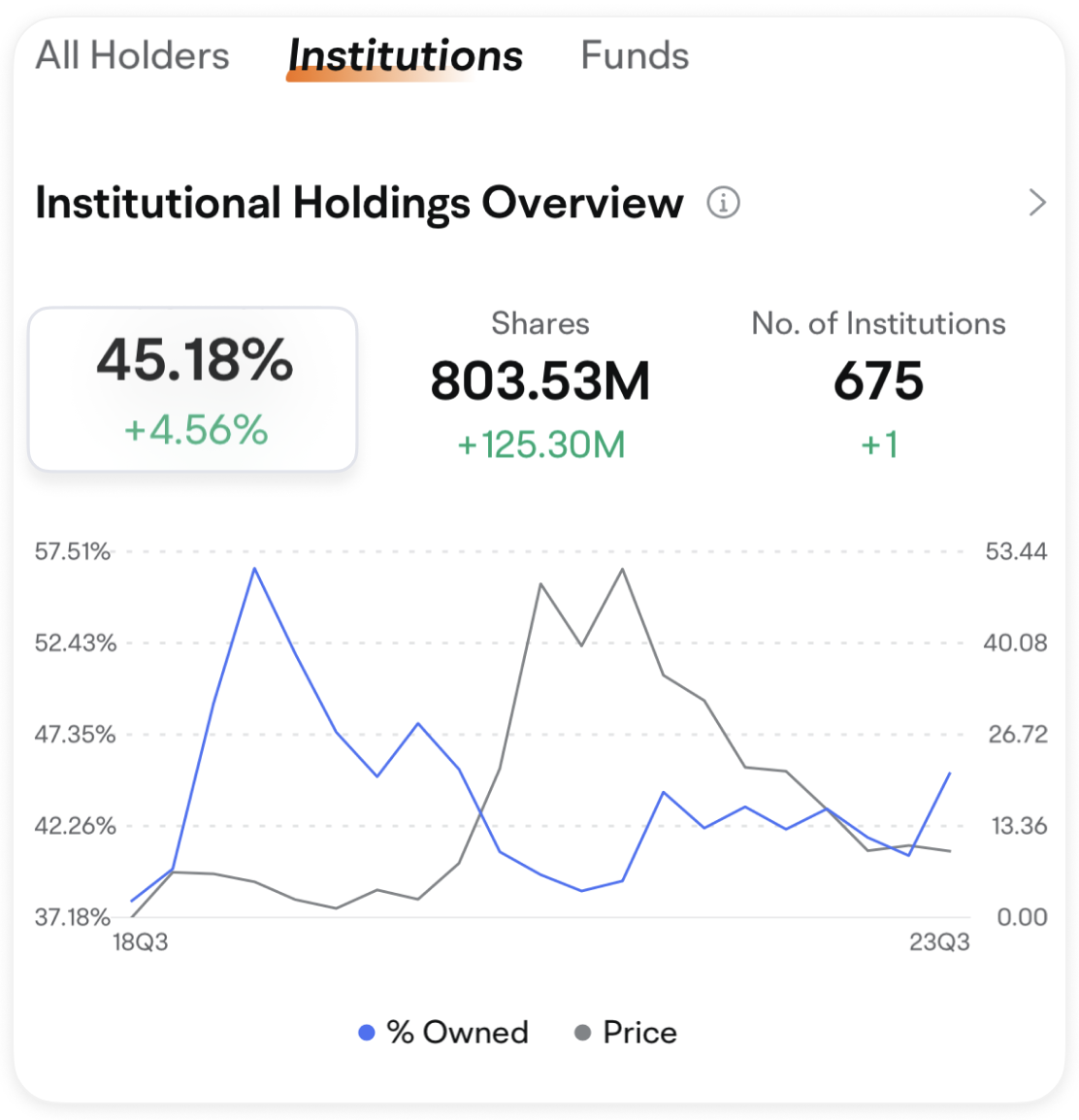Select the 45.18% ownership stat card
The height and width of the screenshot is (1120, 1079).
click(191, 388)
